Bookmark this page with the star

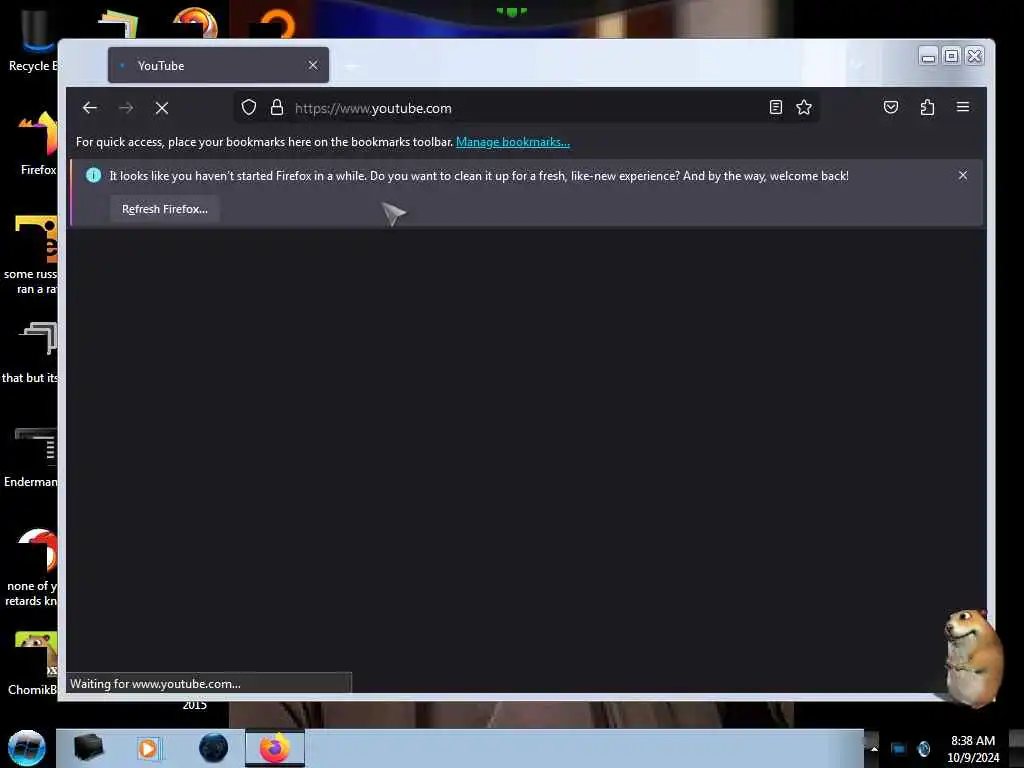(804, 107)
